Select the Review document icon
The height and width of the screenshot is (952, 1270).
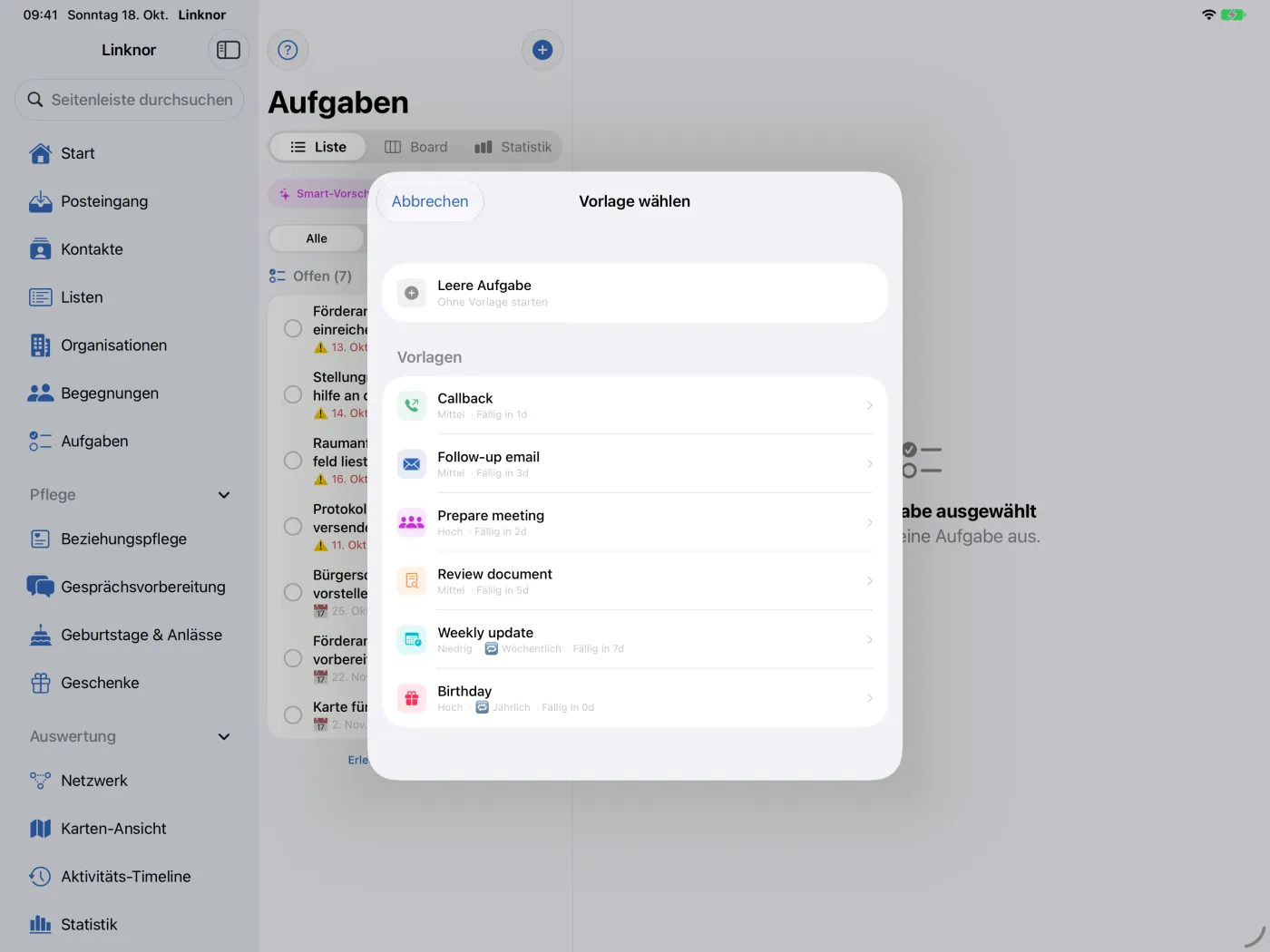coord(412,581)
